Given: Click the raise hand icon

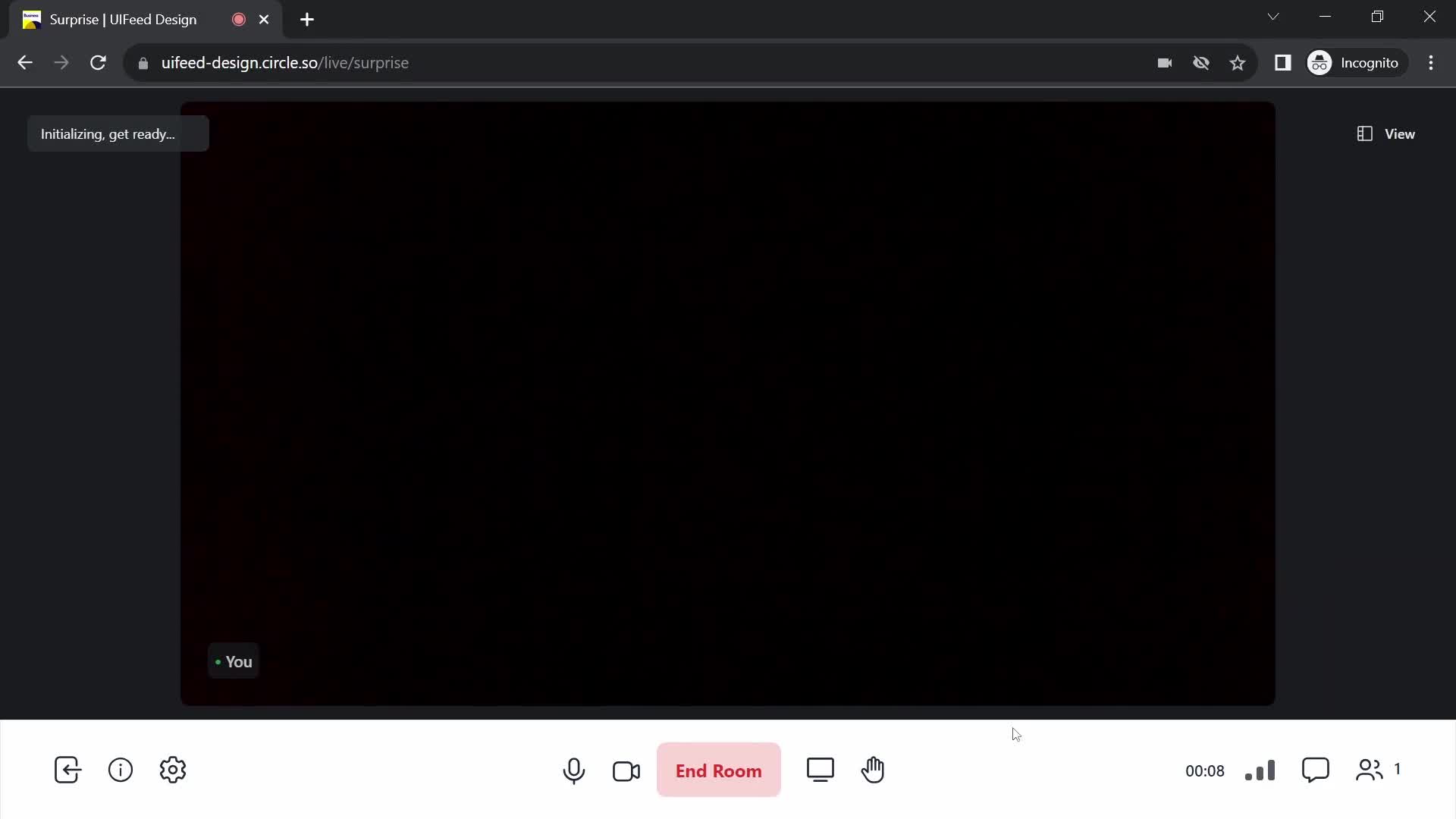Looking at the screenshot, I should pyautogui.click(x=873, y=769).
